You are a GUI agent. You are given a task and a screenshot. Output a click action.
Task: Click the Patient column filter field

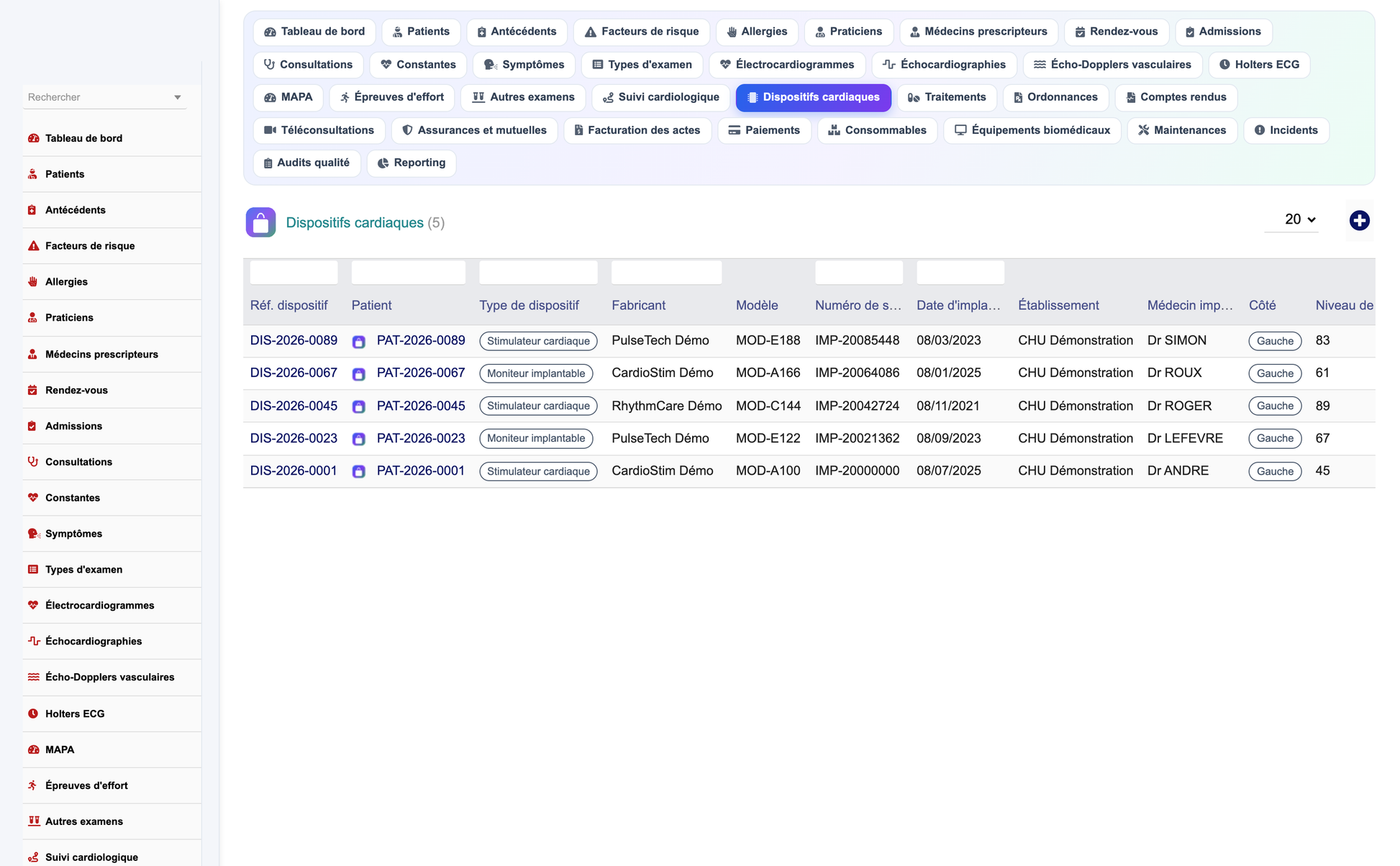pyautogui.click(x=408, y=273)
